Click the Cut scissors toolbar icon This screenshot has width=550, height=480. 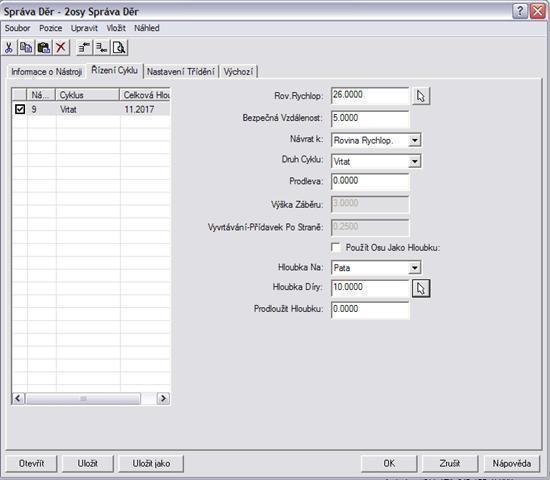point(9,47)
